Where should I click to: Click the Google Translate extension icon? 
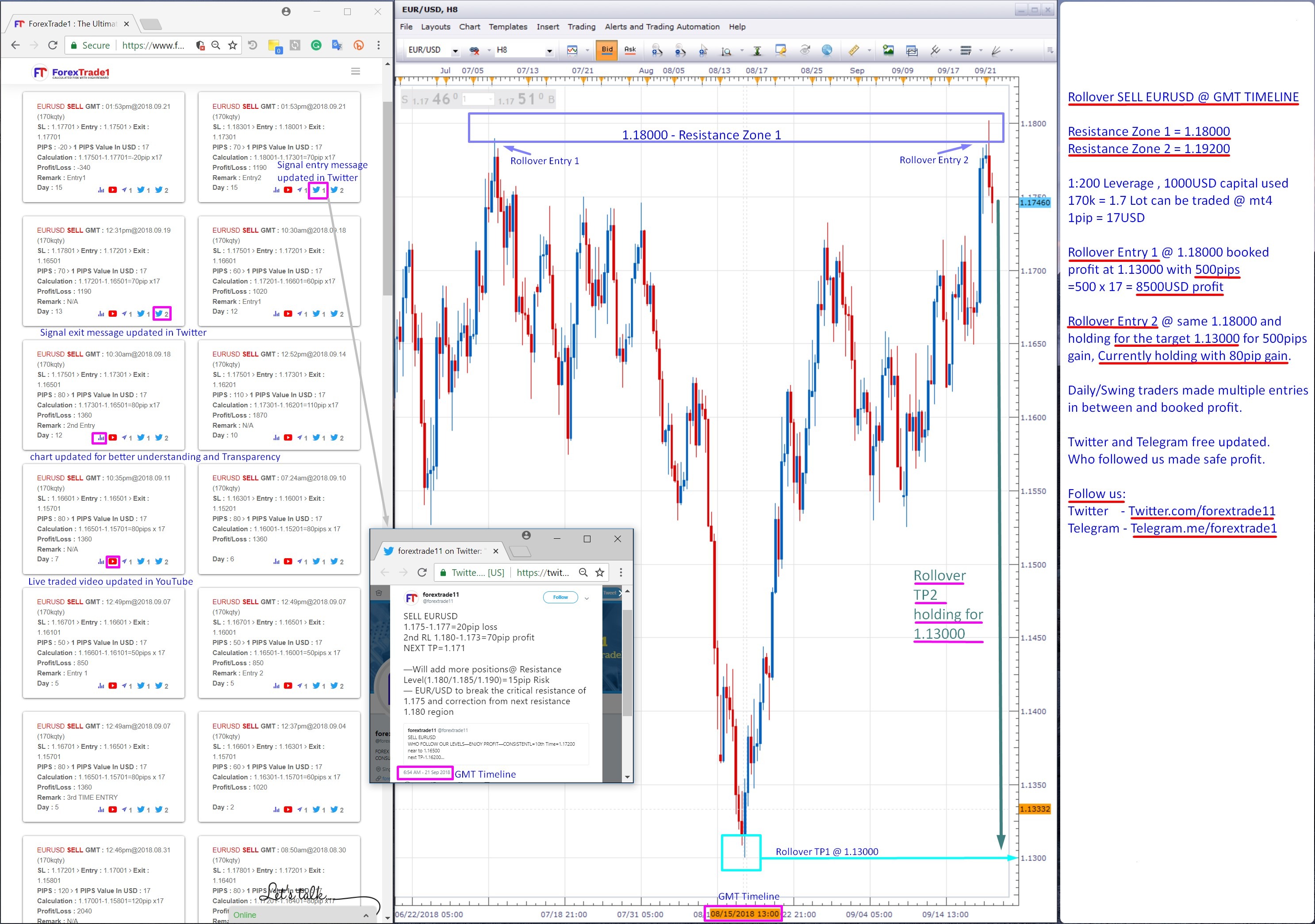click(x=337, y=45)
